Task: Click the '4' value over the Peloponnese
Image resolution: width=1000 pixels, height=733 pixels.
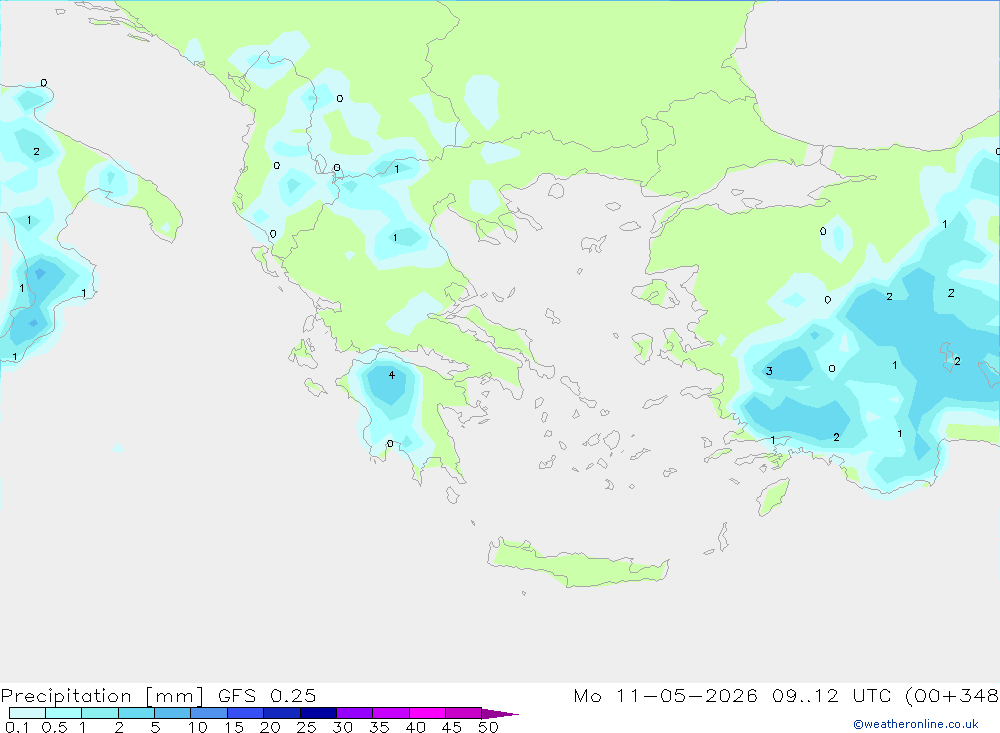Action: [392, 375]
